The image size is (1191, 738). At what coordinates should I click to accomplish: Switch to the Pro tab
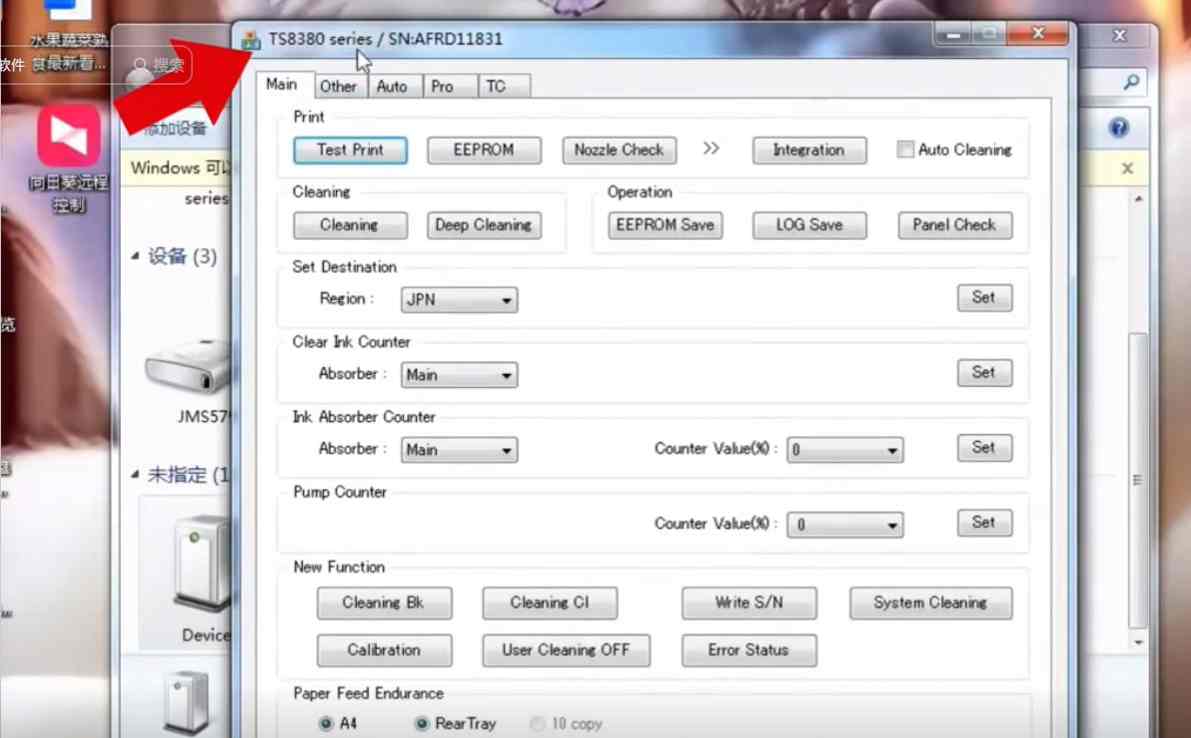(x=442, y=87)
